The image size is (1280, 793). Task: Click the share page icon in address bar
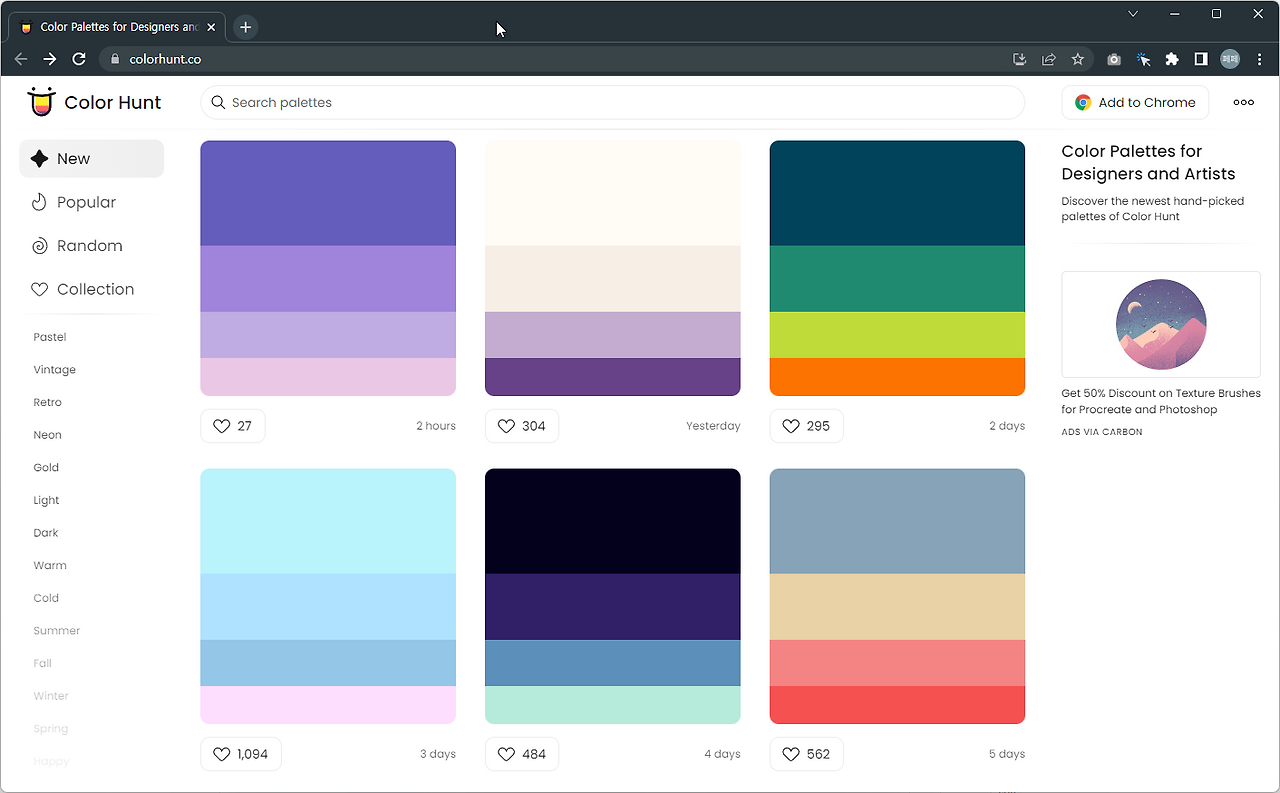[x=1048, y=59]
